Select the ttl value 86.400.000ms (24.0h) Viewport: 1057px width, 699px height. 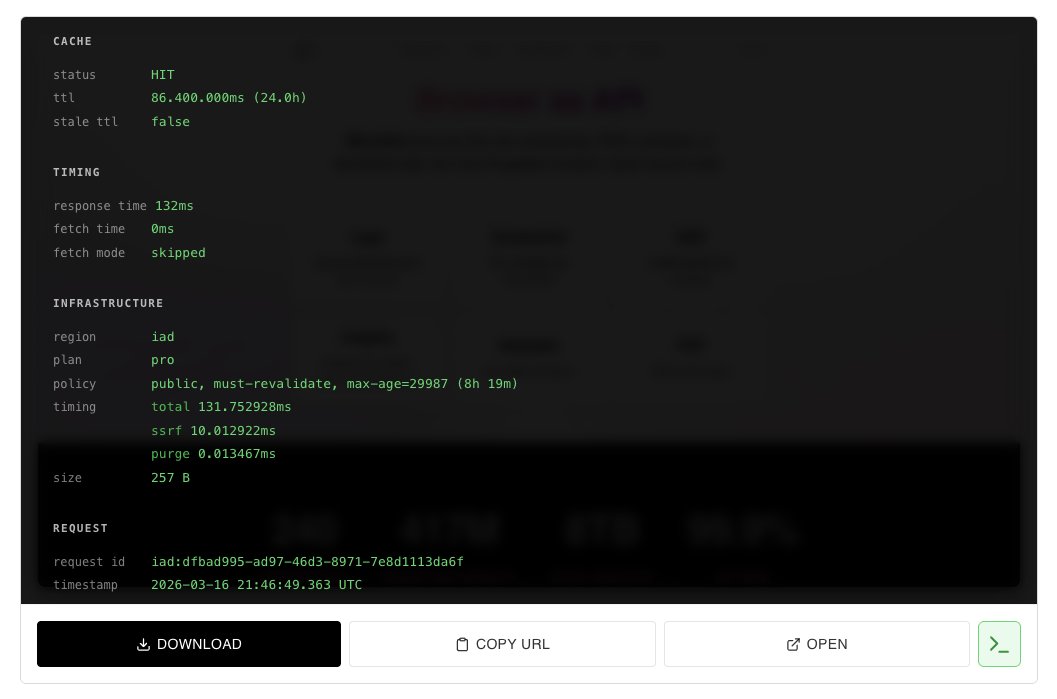(229, 98)
